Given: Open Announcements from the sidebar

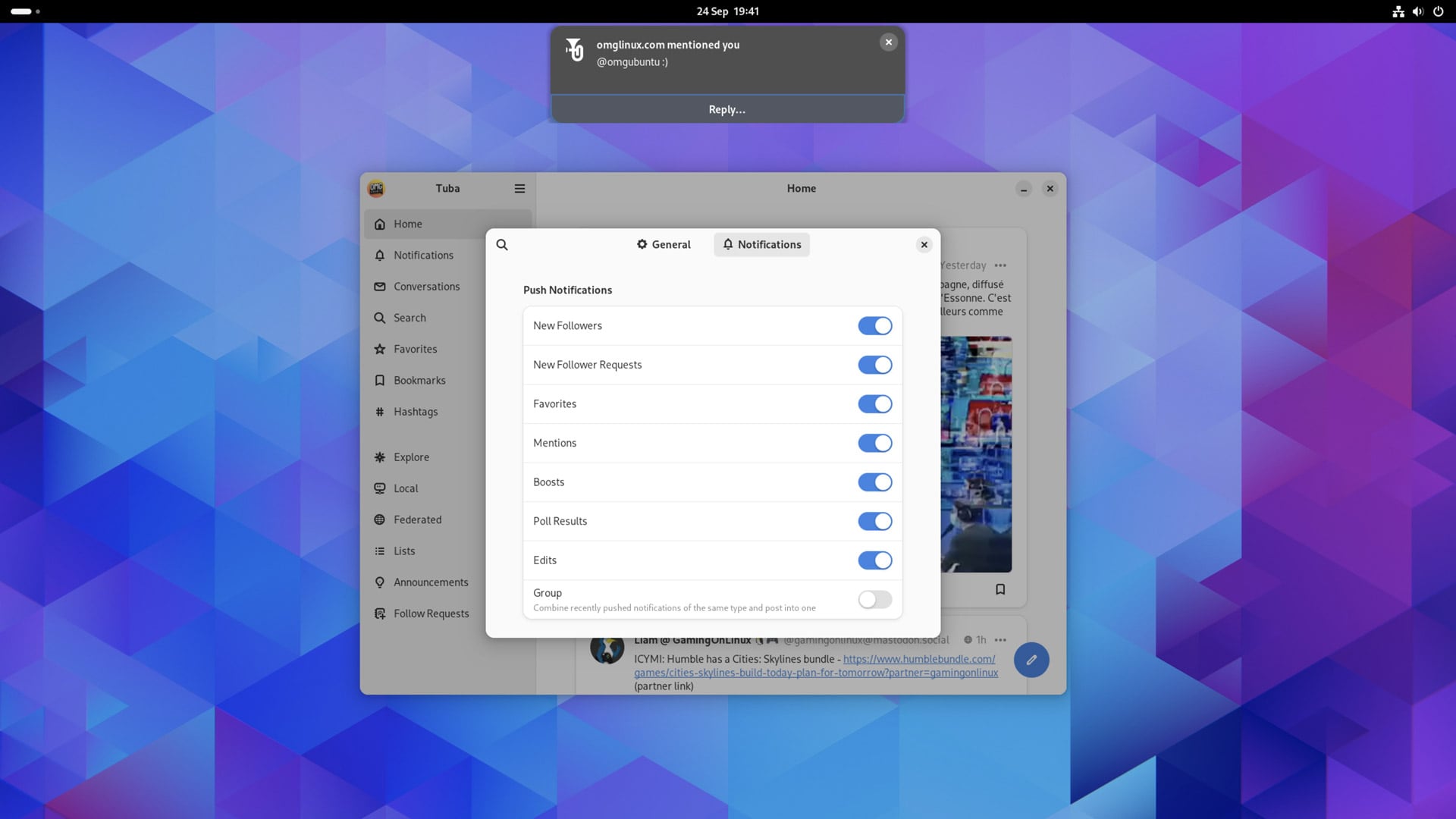Looking at the screenshot, I should tap(430, 582).
